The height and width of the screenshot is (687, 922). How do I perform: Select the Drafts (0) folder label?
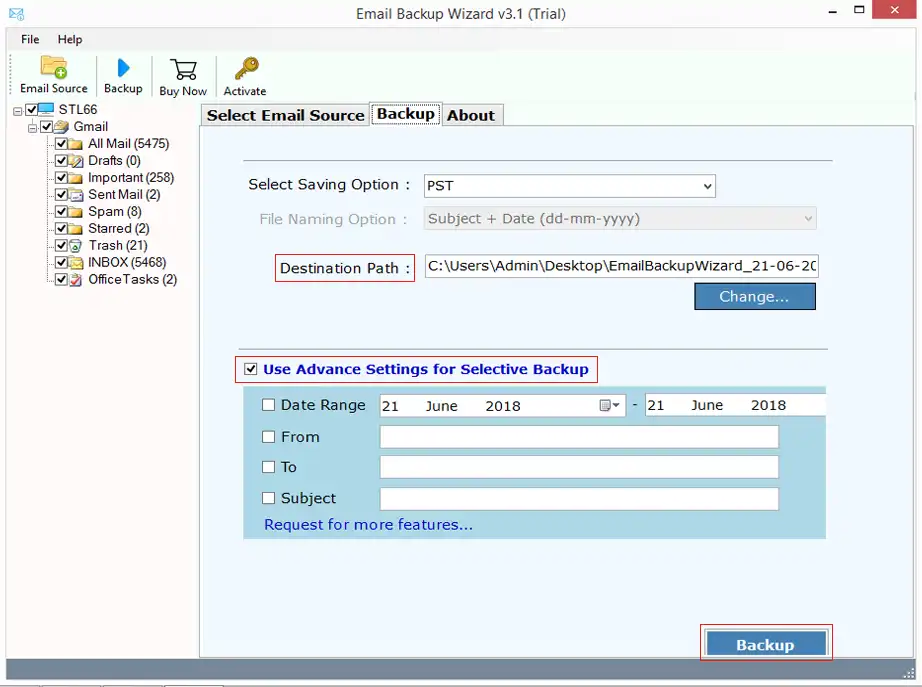coord(114,161)
